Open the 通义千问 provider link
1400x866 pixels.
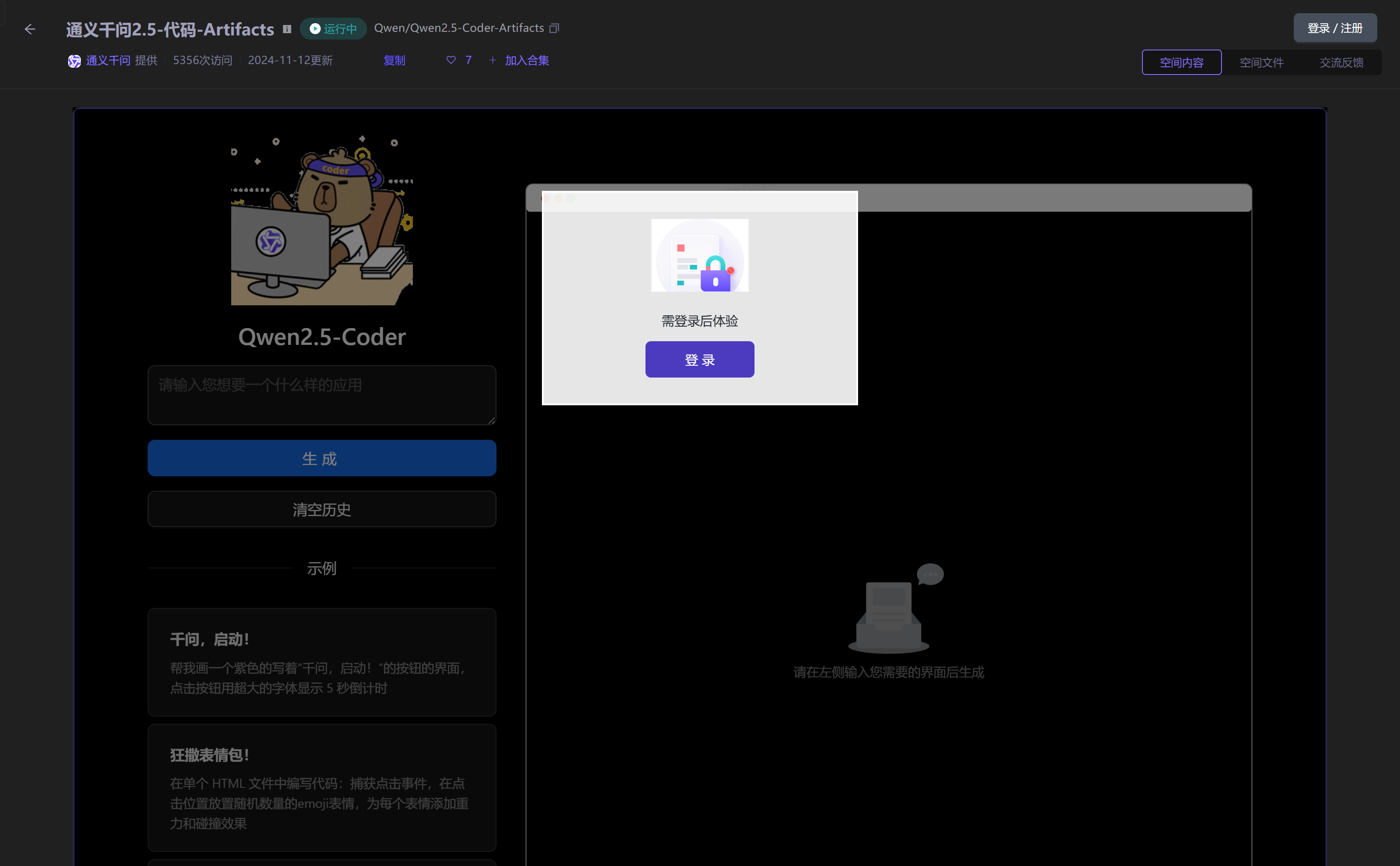[108, 60]
